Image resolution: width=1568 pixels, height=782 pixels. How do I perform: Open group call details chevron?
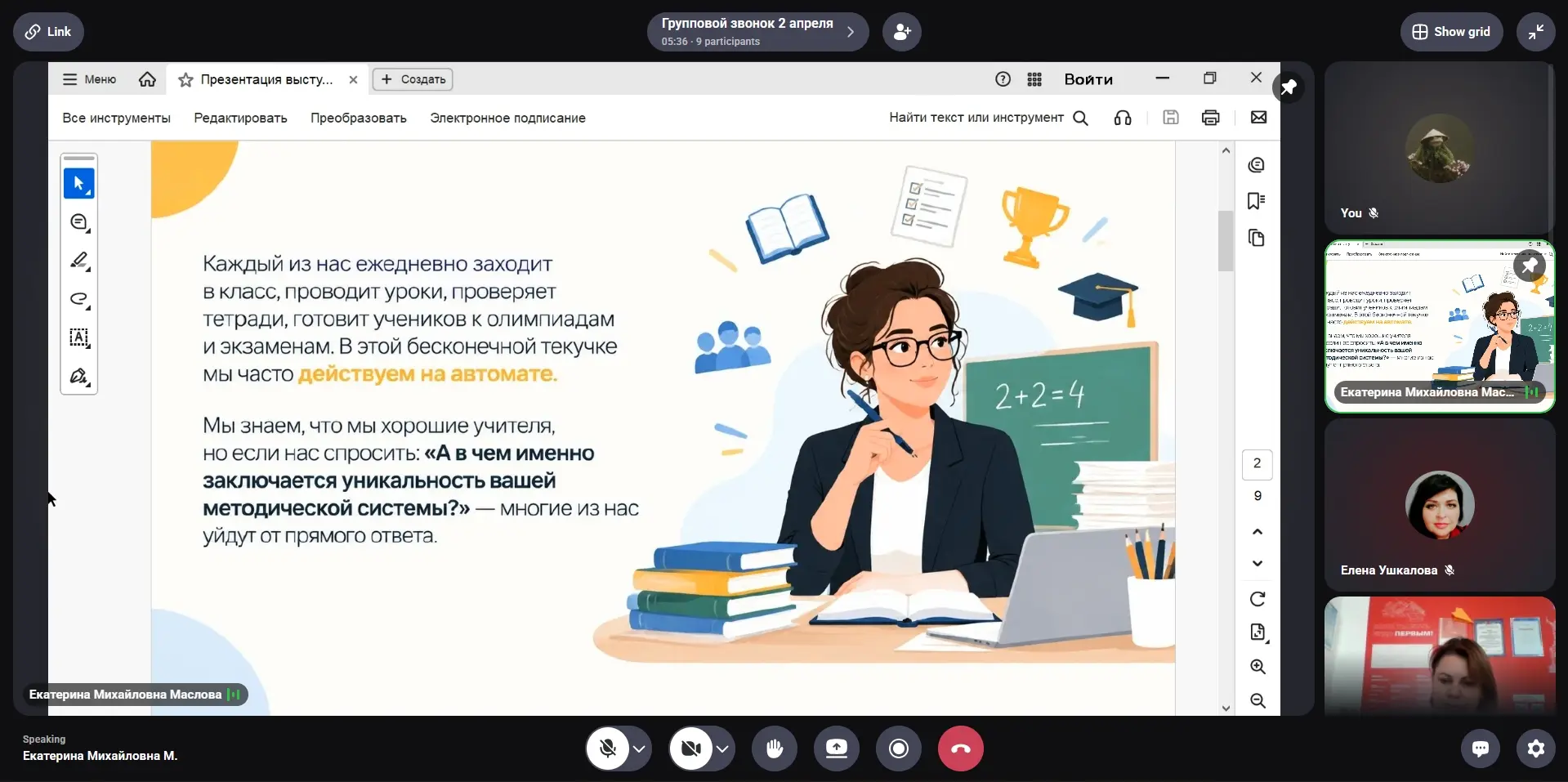click(851, 32)
